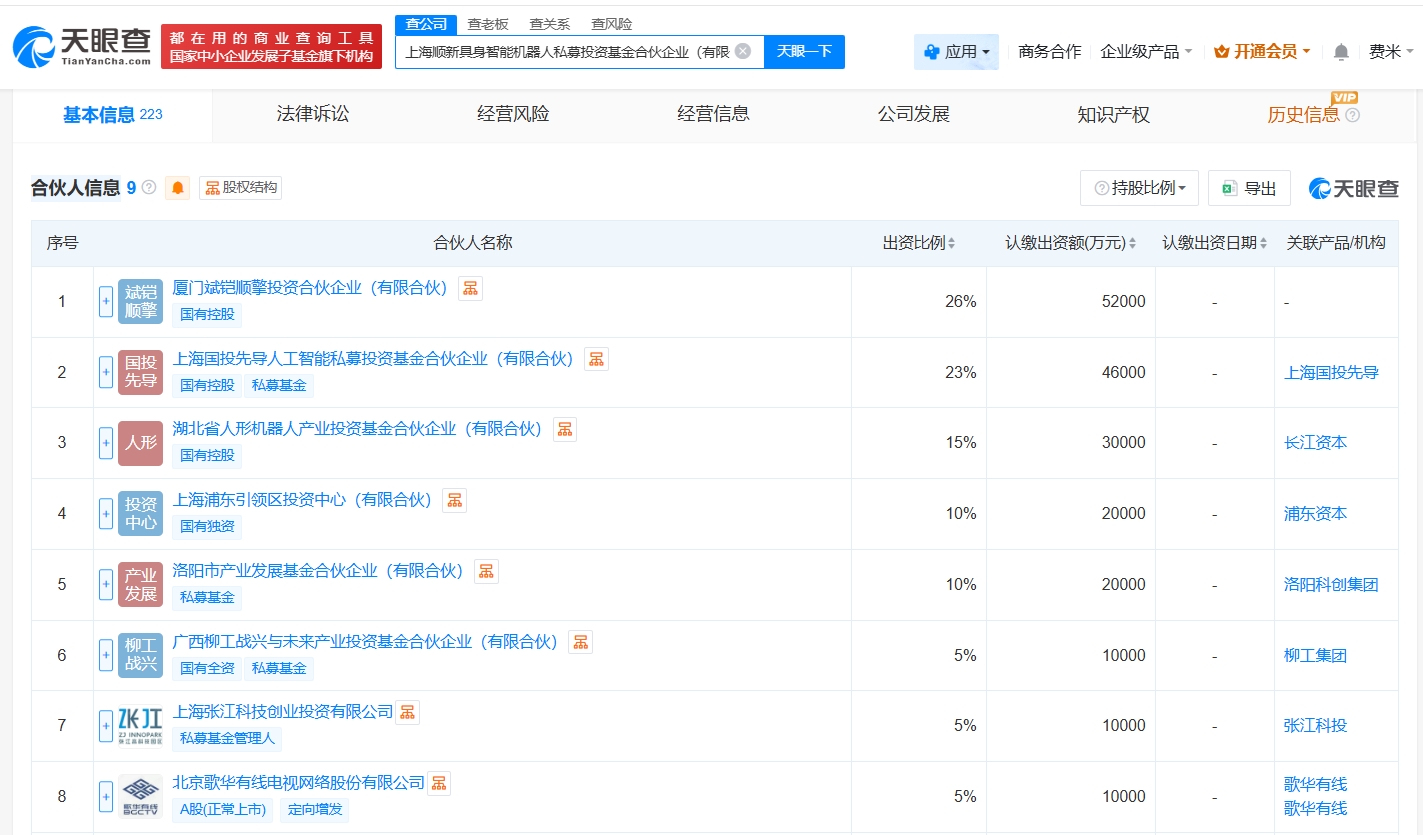This screenshot has width=1423, height=835.
Task: Open equity structure icon for 洛阳市产业发展基金
Action: pos(486,571)
